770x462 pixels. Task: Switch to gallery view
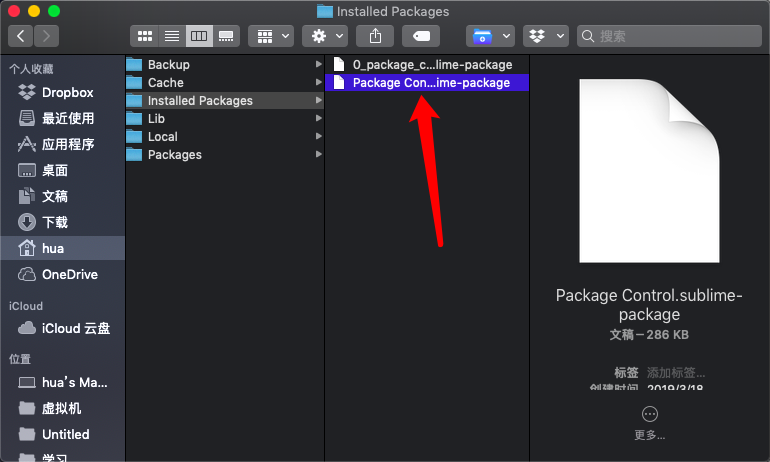226,36
